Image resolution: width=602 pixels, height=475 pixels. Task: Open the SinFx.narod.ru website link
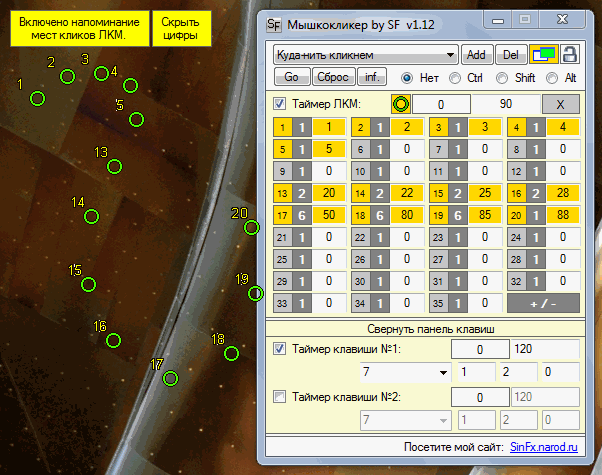point(546,447)
